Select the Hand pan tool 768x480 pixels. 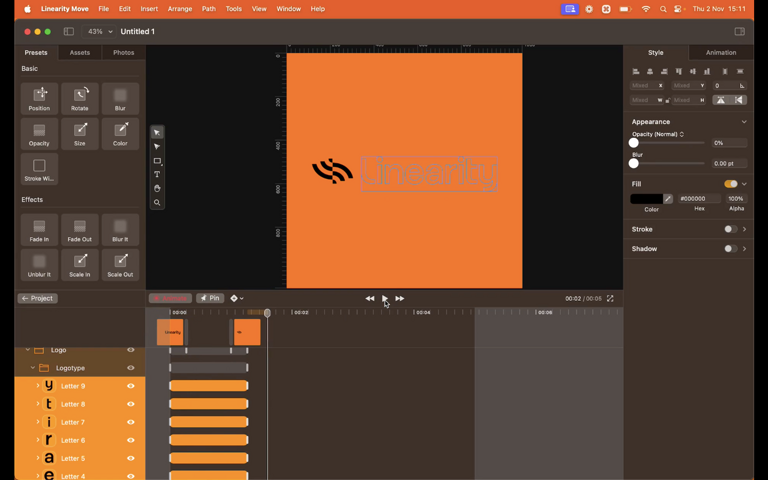tap(157, 189)
